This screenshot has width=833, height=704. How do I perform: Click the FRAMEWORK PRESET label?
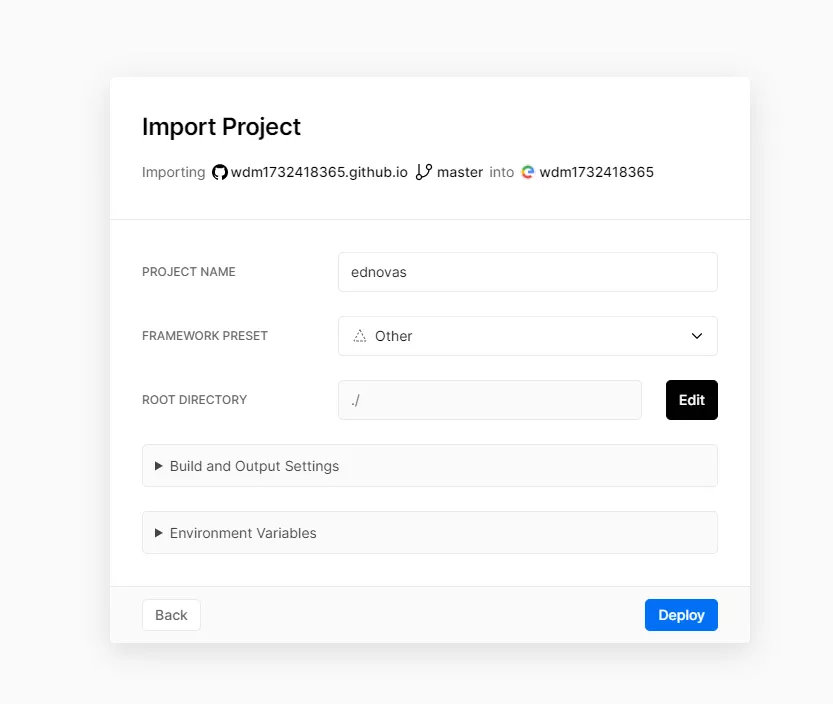(205, 336)
